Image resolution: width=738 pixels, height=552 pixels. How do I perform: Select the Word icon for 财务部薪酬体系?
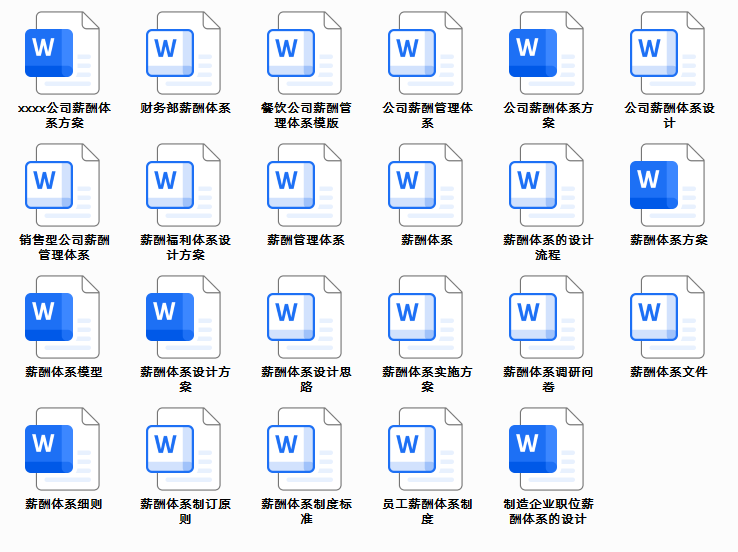click(183, 53)
